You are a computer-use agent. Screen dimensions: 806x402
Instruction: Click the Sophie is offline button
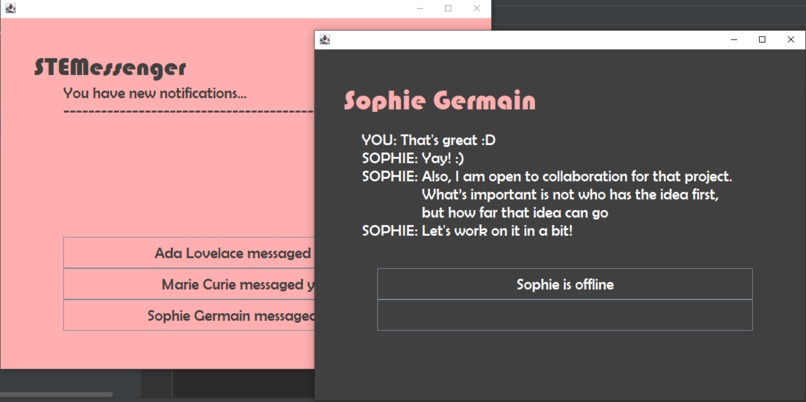564,284
